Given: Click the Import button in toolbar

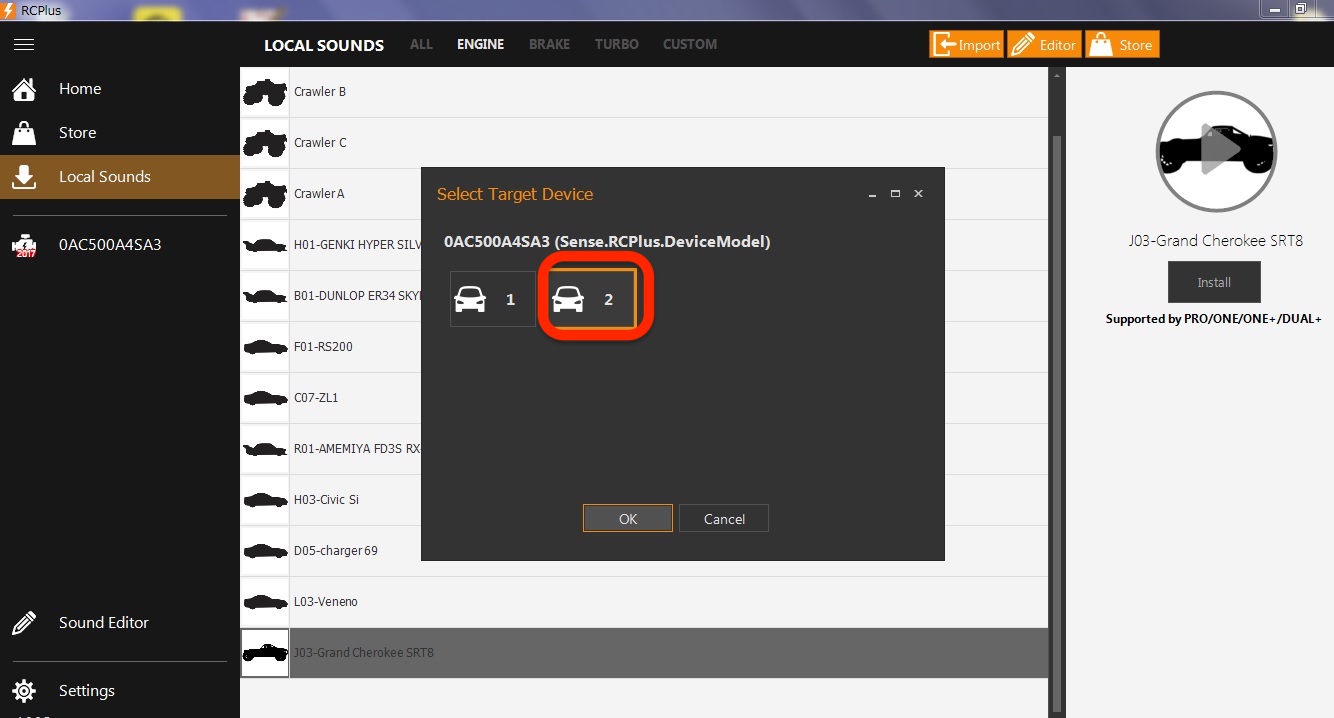Looking at the screenshot, I should click(966, 45).
